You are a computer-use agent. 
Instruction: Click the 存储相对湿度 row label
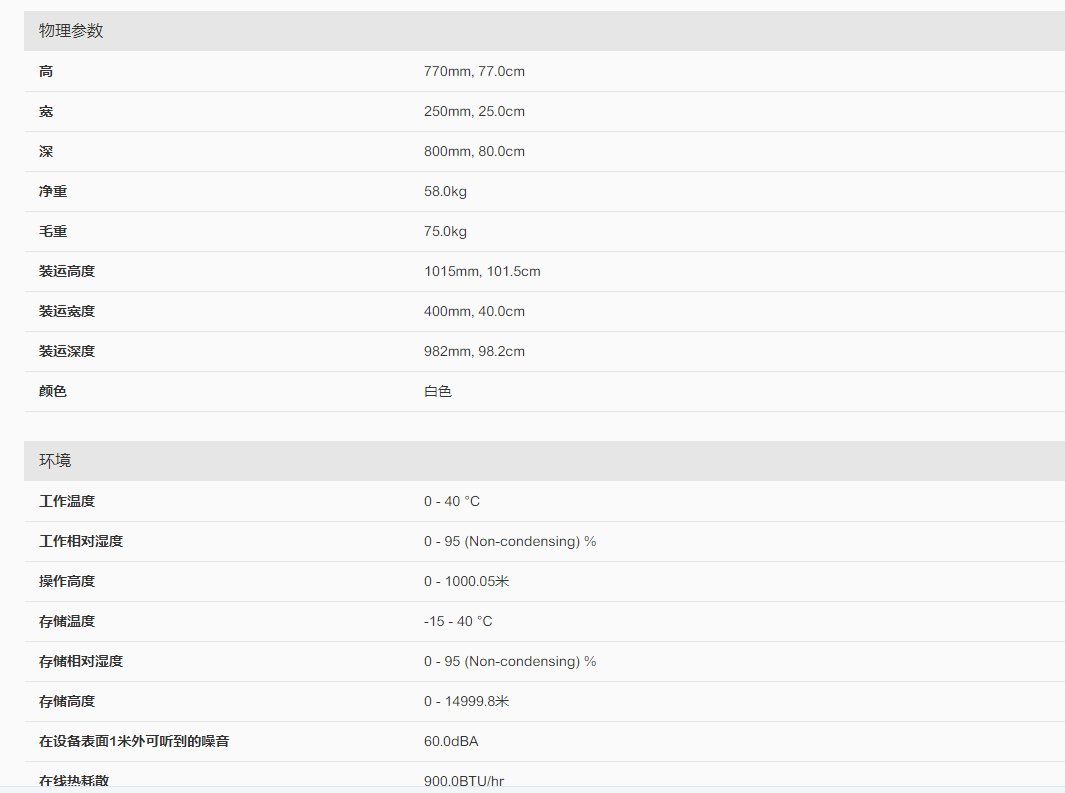coord(81,661)
